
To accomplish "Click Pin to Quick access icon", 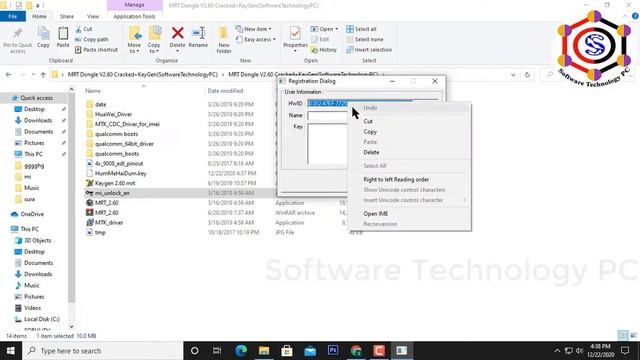I will 17,34.
